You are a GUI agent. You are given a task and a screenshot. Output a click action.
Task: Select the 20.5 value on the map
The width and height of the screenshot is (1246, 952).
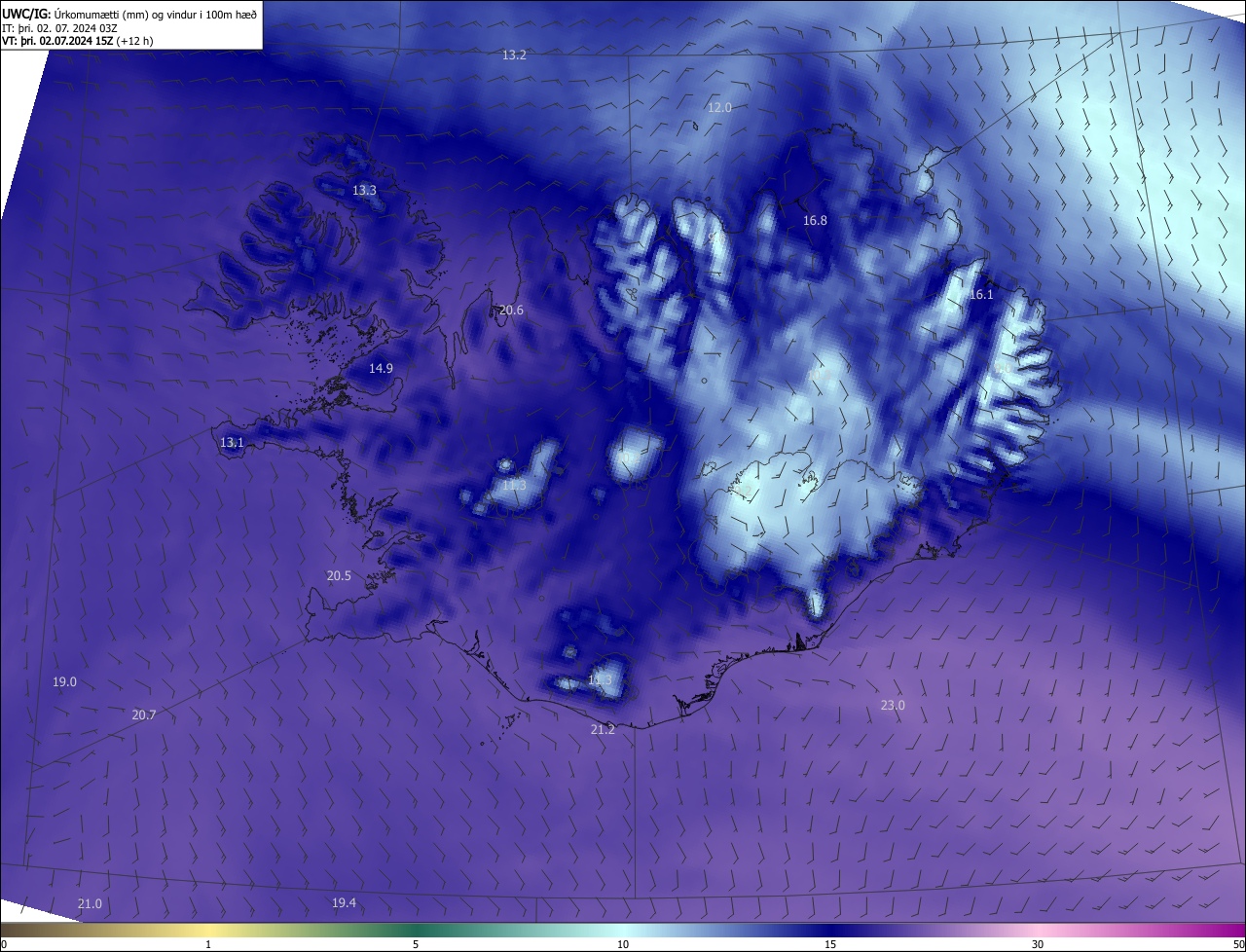pos(339,576)
